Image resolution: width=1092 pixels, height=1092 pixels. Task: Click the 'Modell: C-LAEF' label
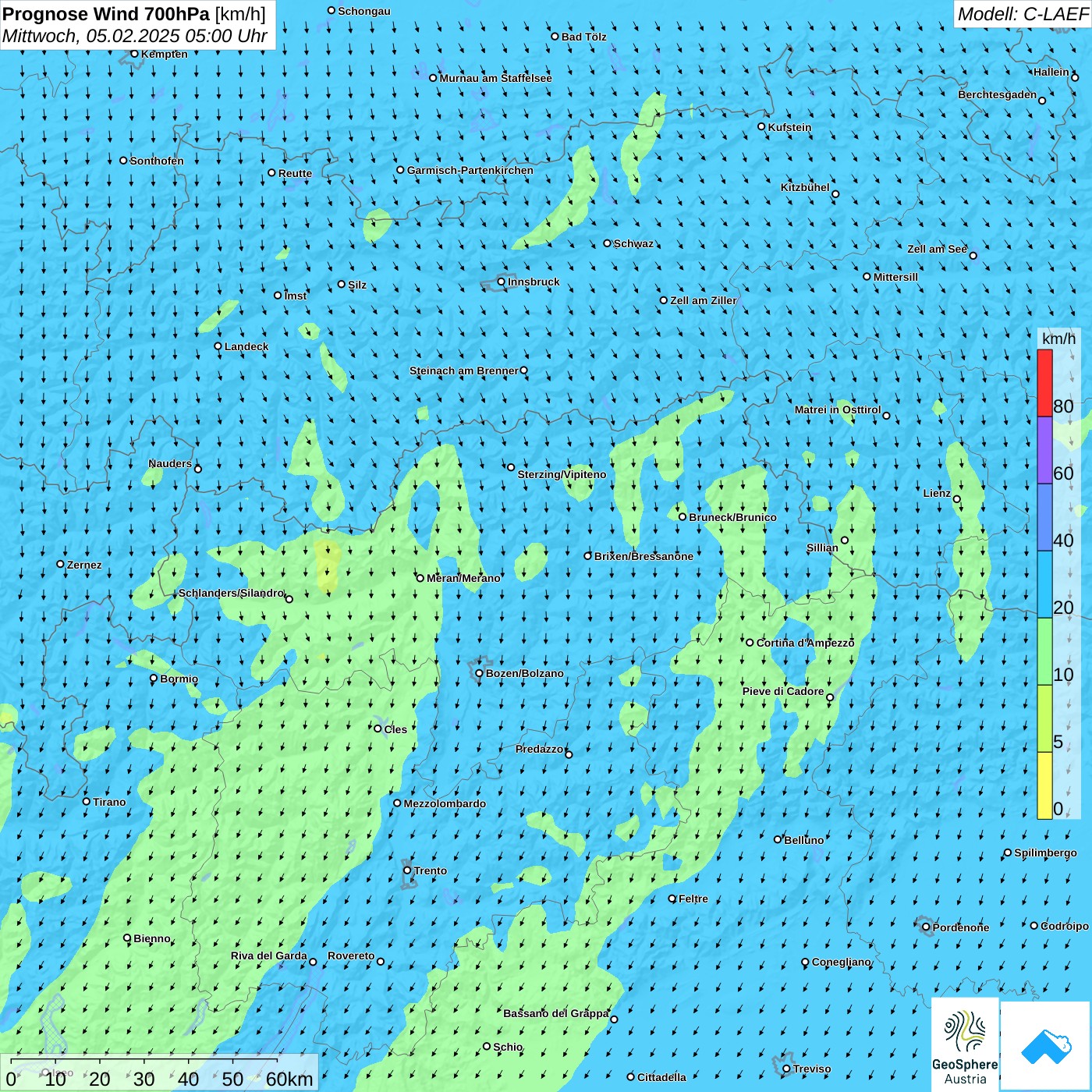(x=1022, y=14)
